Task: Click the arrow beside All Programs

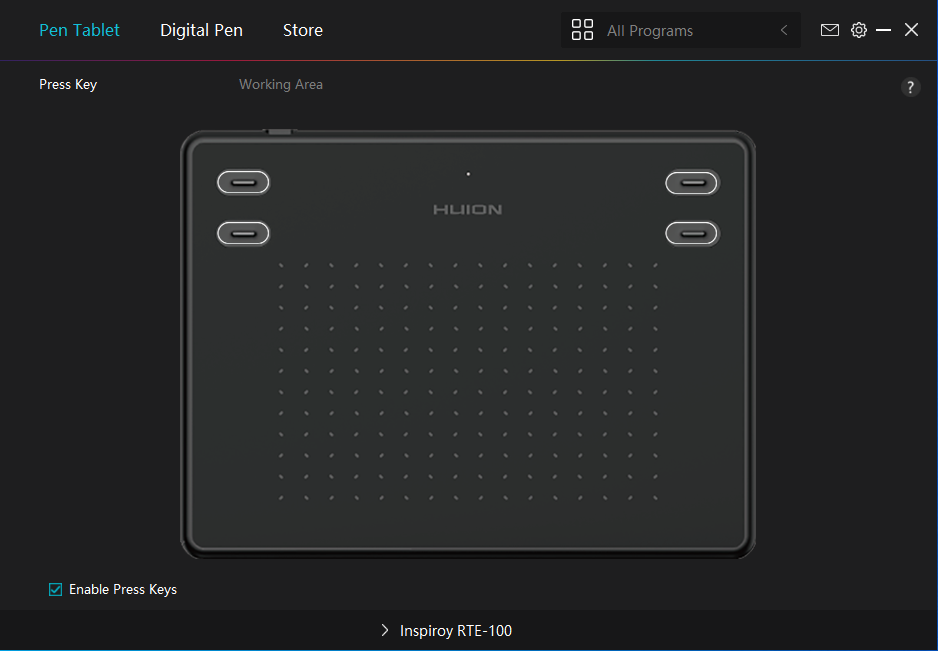Action: click(784, 31)
